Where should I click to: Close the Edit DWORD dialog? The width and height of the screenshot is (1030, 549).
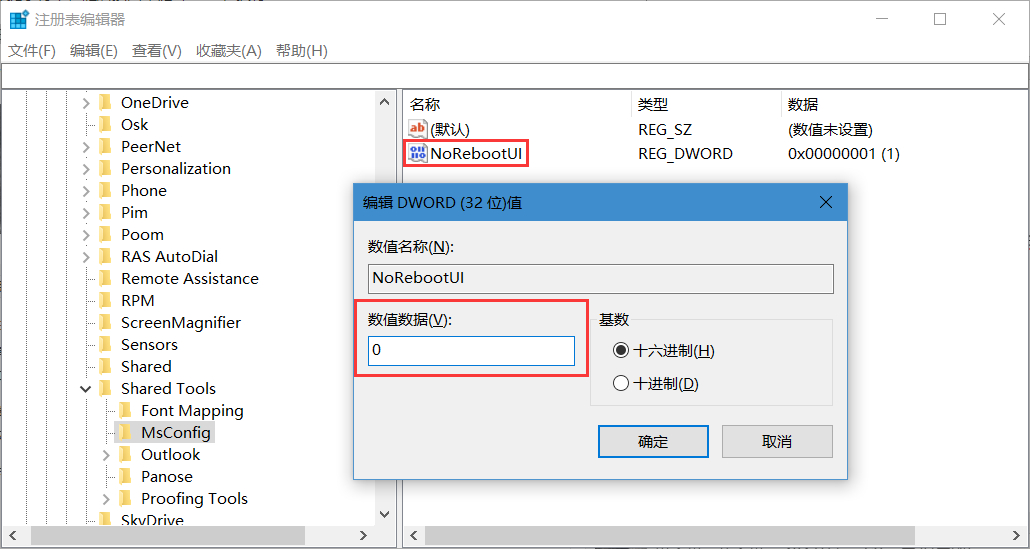(826, 202)
